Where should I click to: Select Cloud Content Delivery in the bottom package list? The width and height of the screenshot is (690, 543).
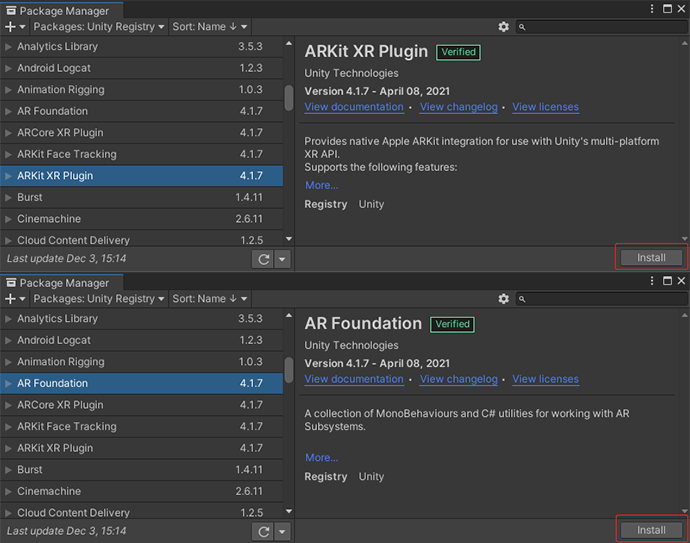pyautogui.click(x=141, y=511)
